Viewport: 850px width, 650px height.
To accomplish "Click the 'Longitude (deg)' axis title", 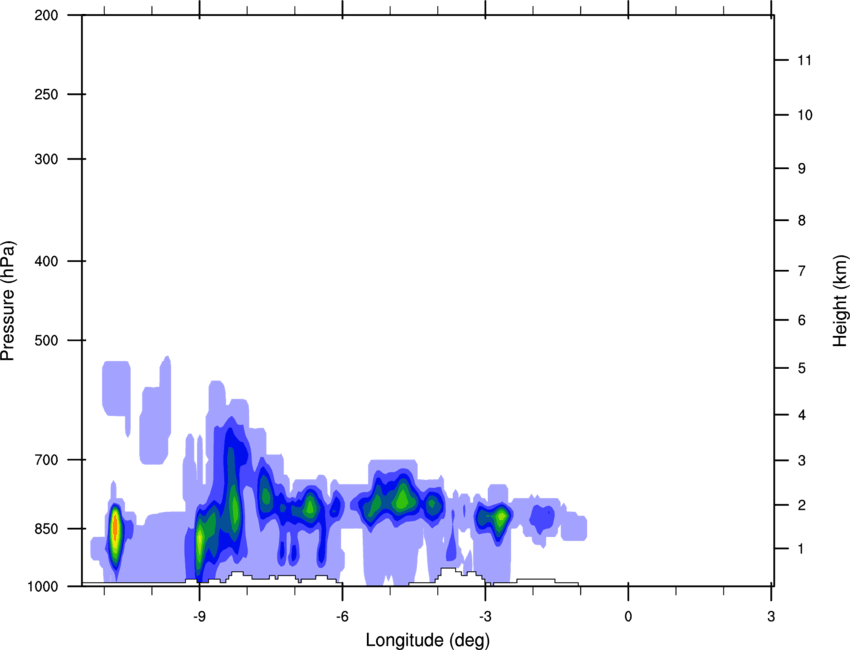I will 427,640.
